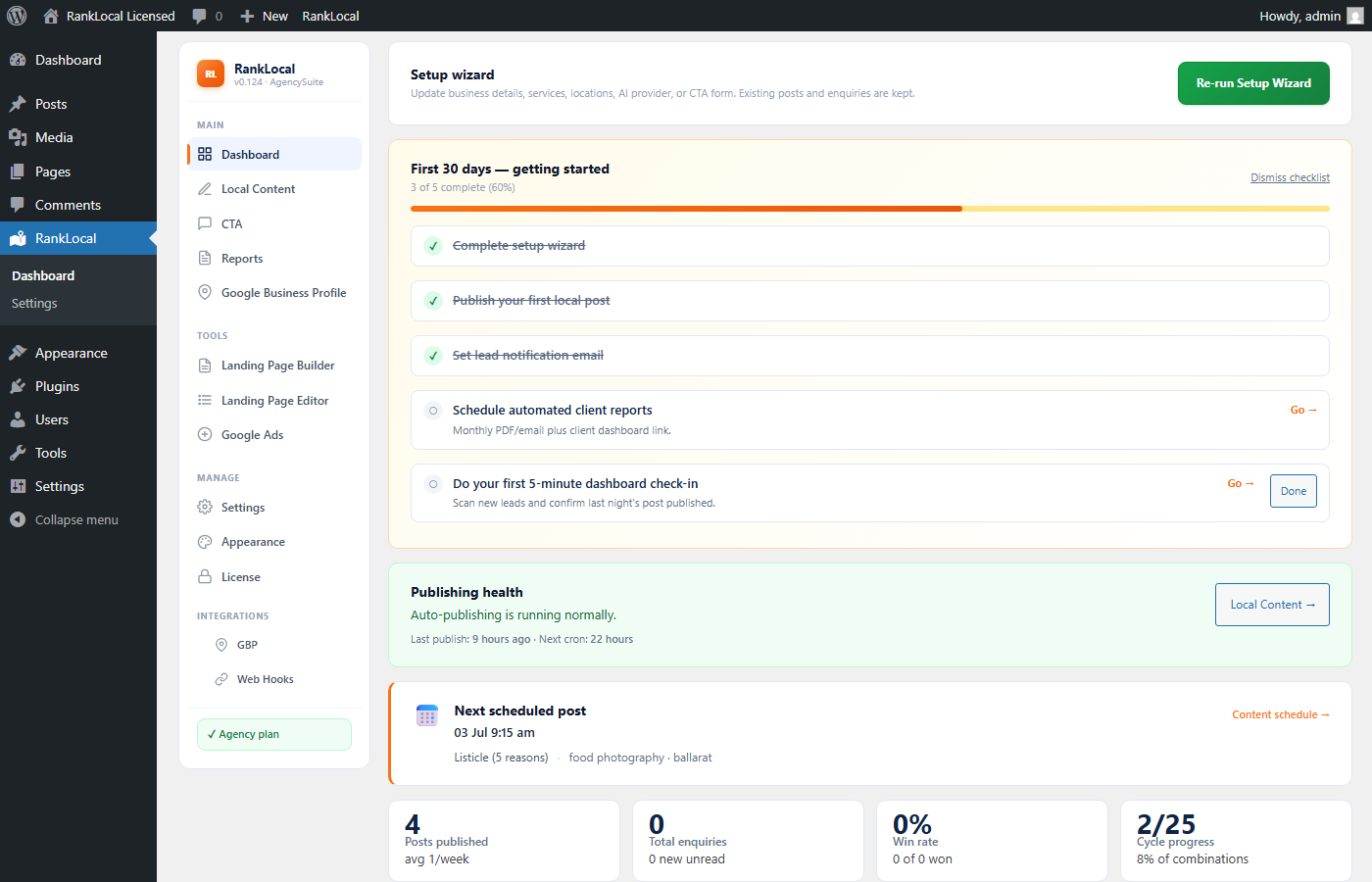The image size is (1372, 882).
Task: Toggle the Complete setup wizard checkmark
Action: [x=433, y=246]
